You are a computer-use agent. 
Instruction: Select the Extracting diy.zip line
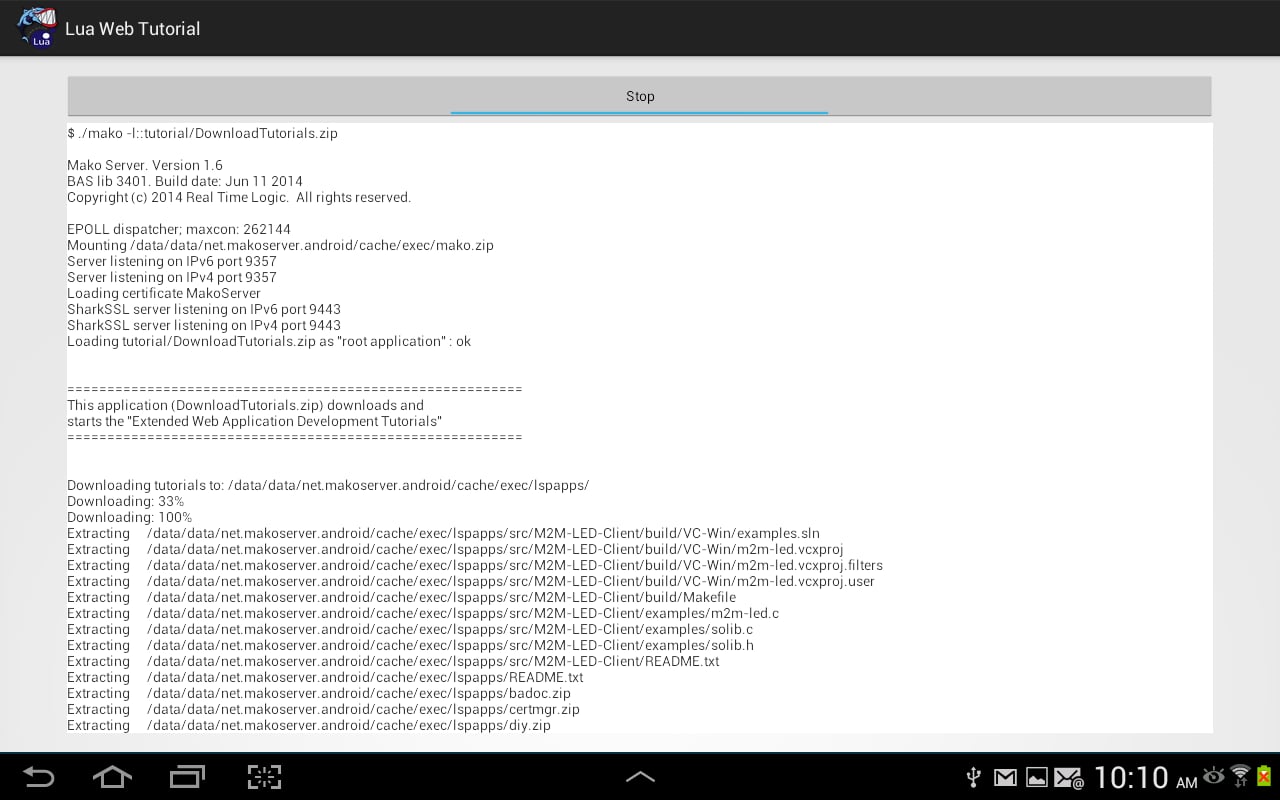tap(309, 725)
